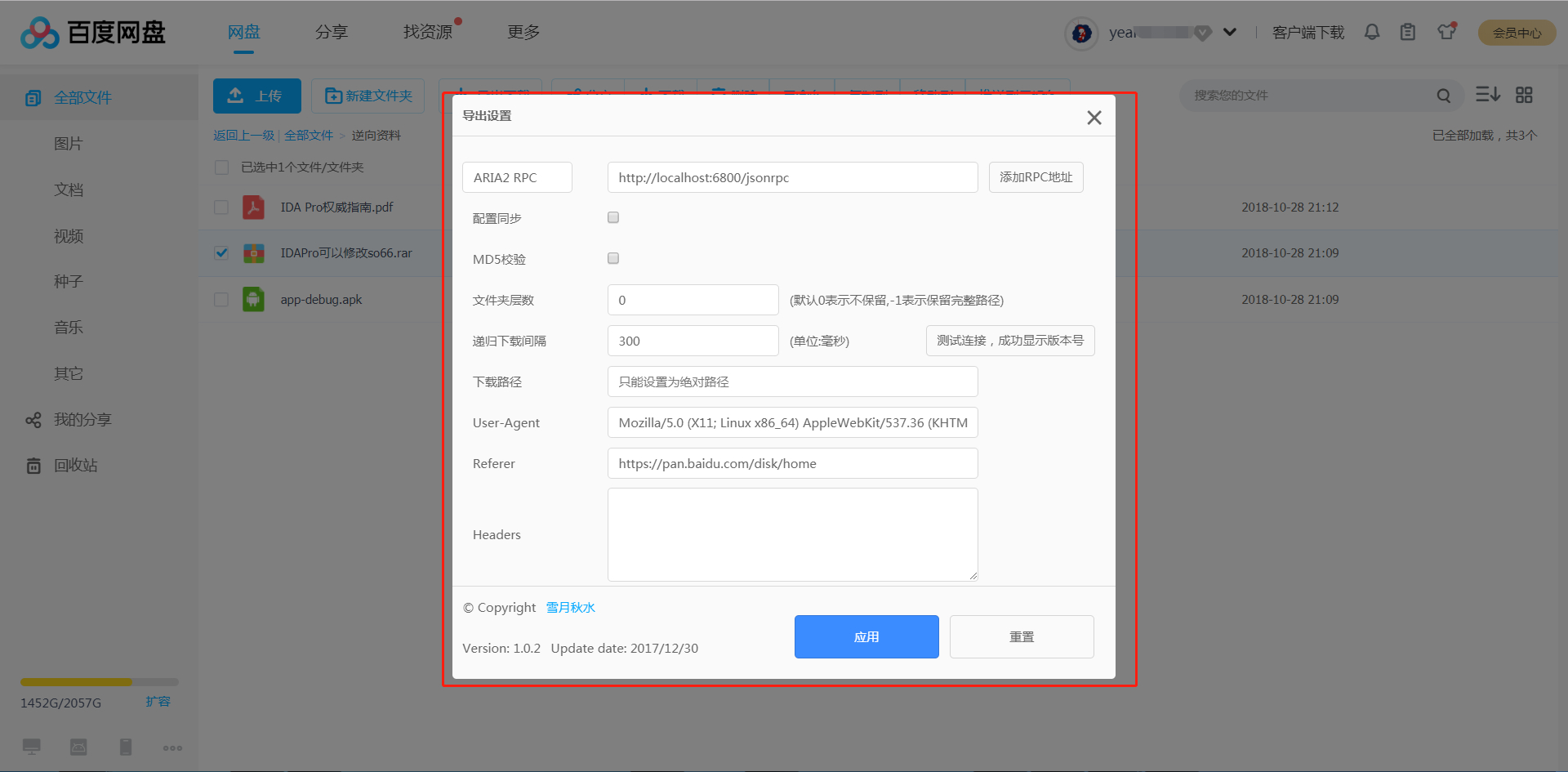Open the notification bell icon
Image resolution: width=1568 pixels, height=772 pixels.
(1372, 32)
